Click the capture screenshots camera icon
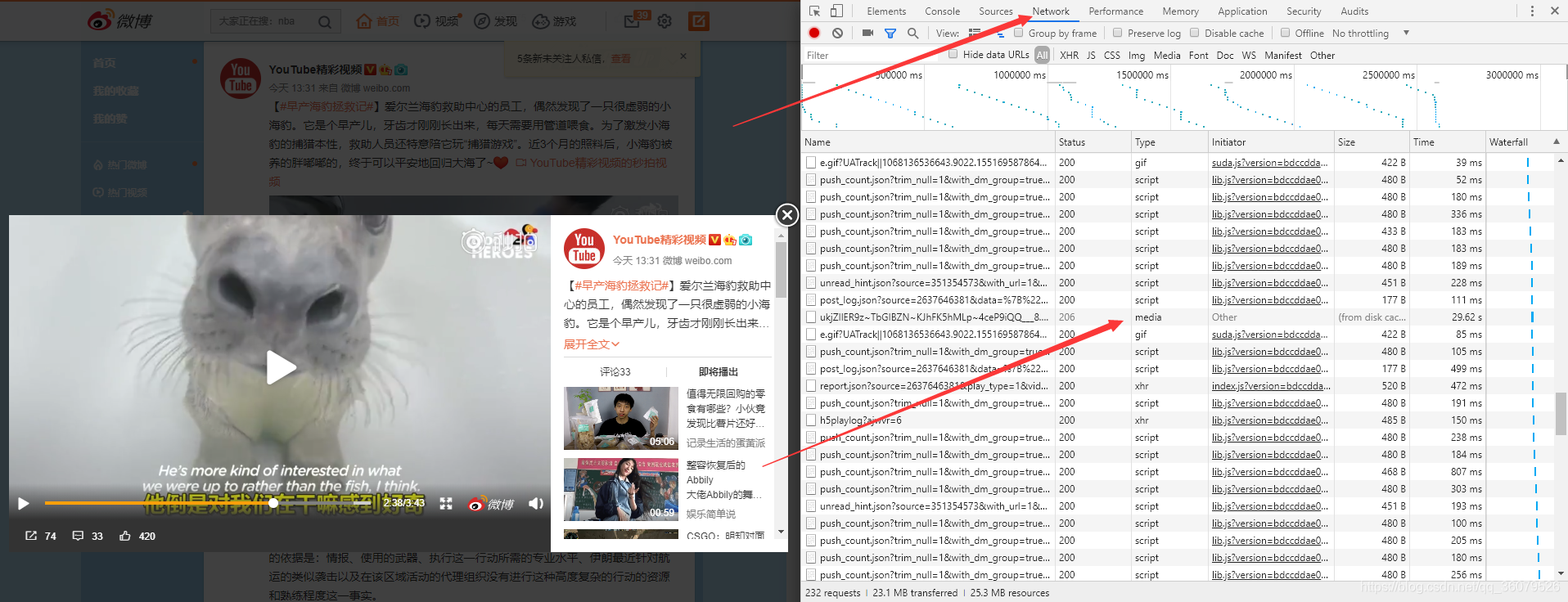The width and height of the screenshot is (1568, 602). click(x=867, y=33)
